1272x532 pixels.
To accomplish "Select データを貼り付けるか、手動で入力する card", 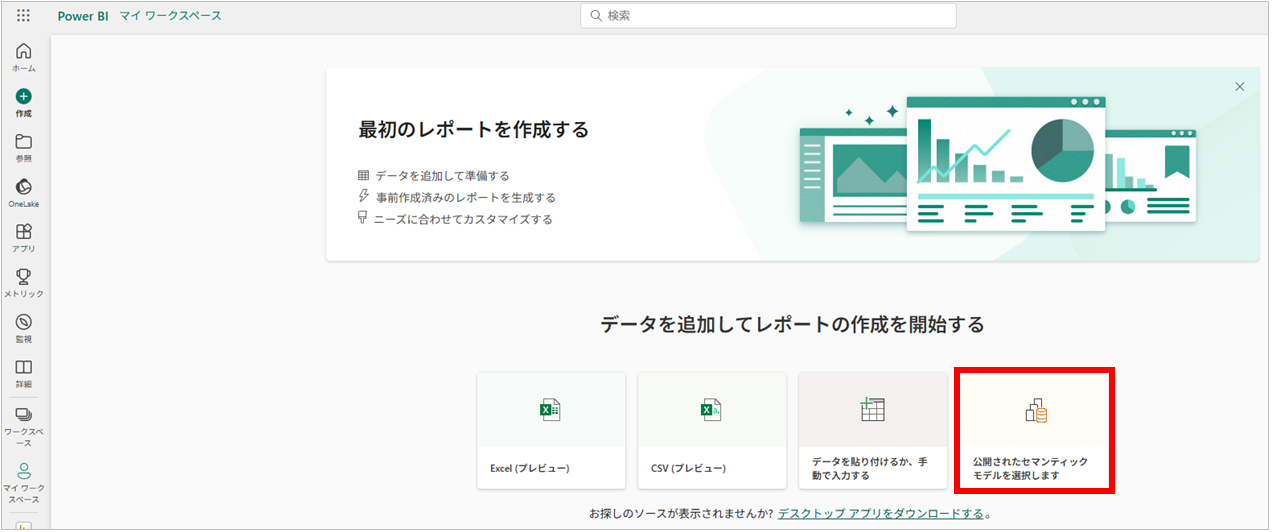I will tap(873, 431).
